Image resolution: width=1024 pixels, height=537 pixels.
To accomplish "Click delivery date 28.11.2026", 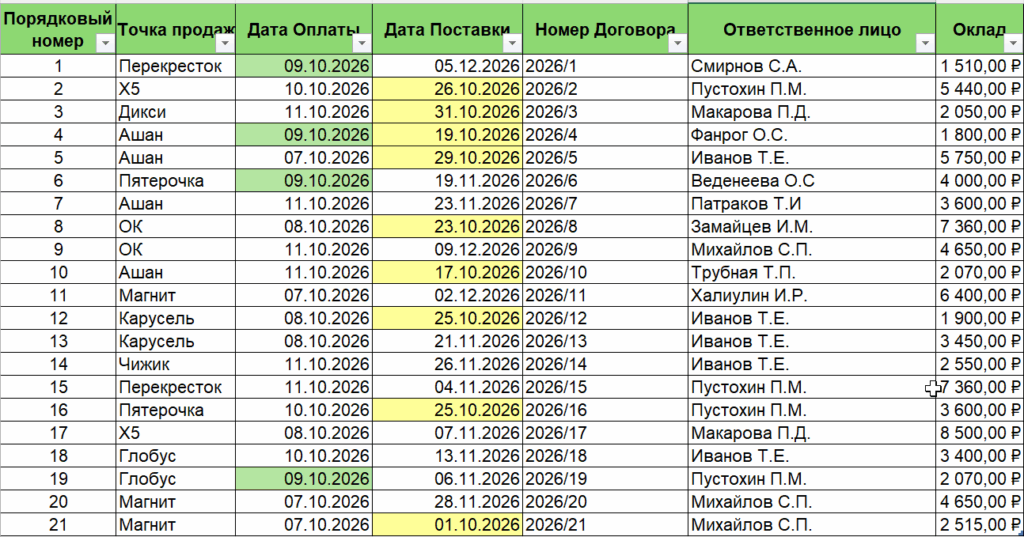I will click(x=448, y=502).
